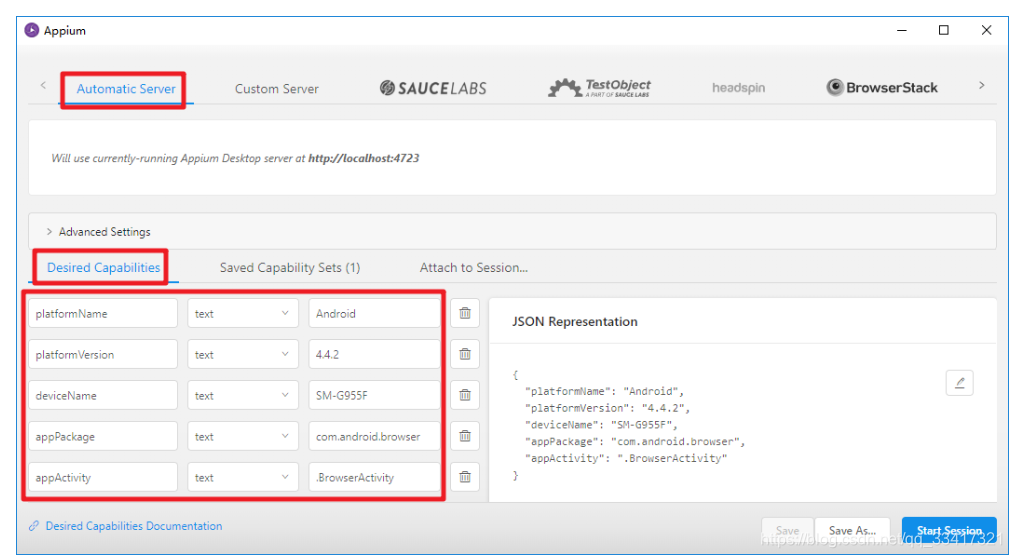Open type dropdown for platformName
Viewport: 1012px width, 558px height.
tap(243, 314)
